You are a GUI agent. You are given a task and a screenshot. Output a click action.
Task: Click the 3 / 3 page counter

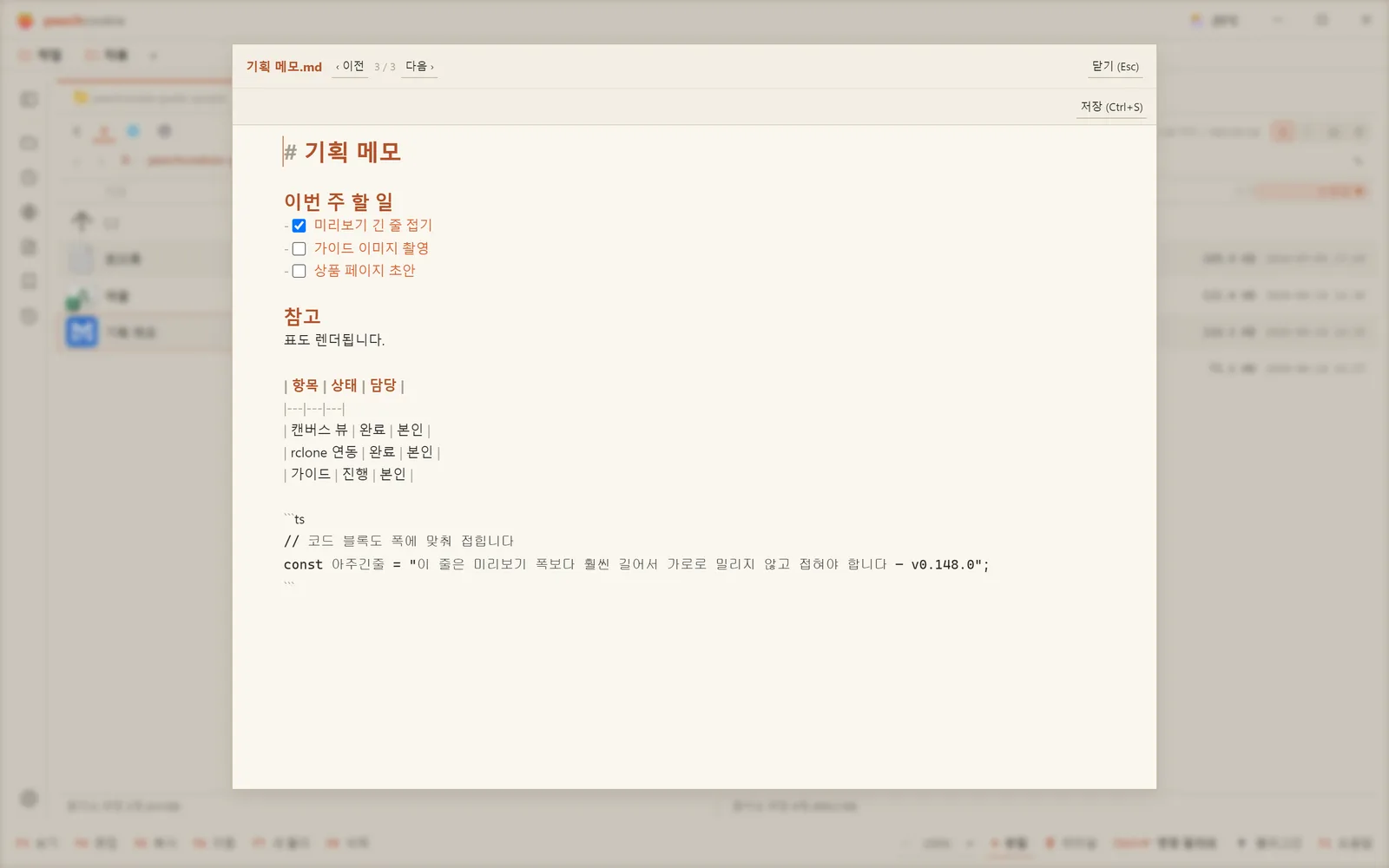[385, 67]
